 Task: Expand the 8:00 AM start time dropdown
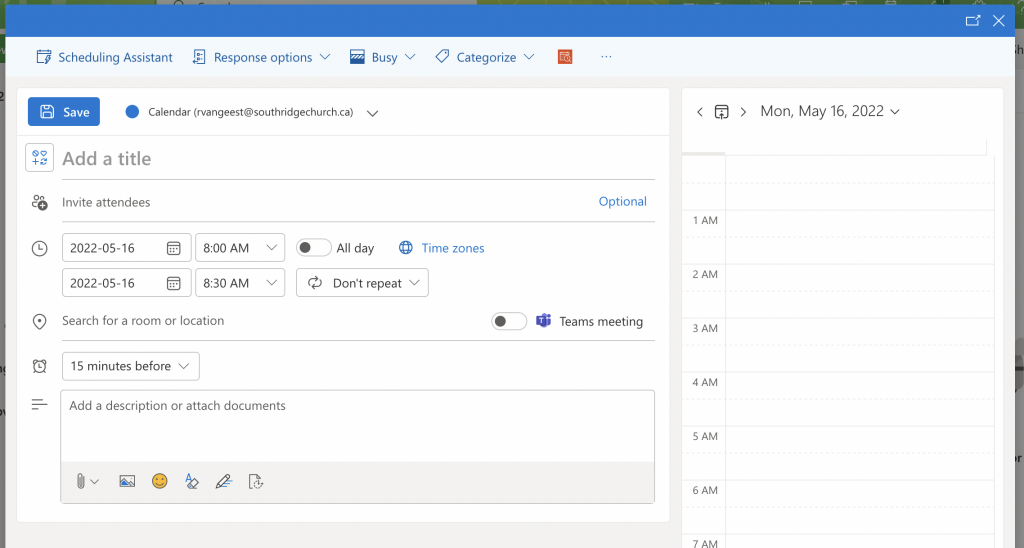tap(240, 248)
